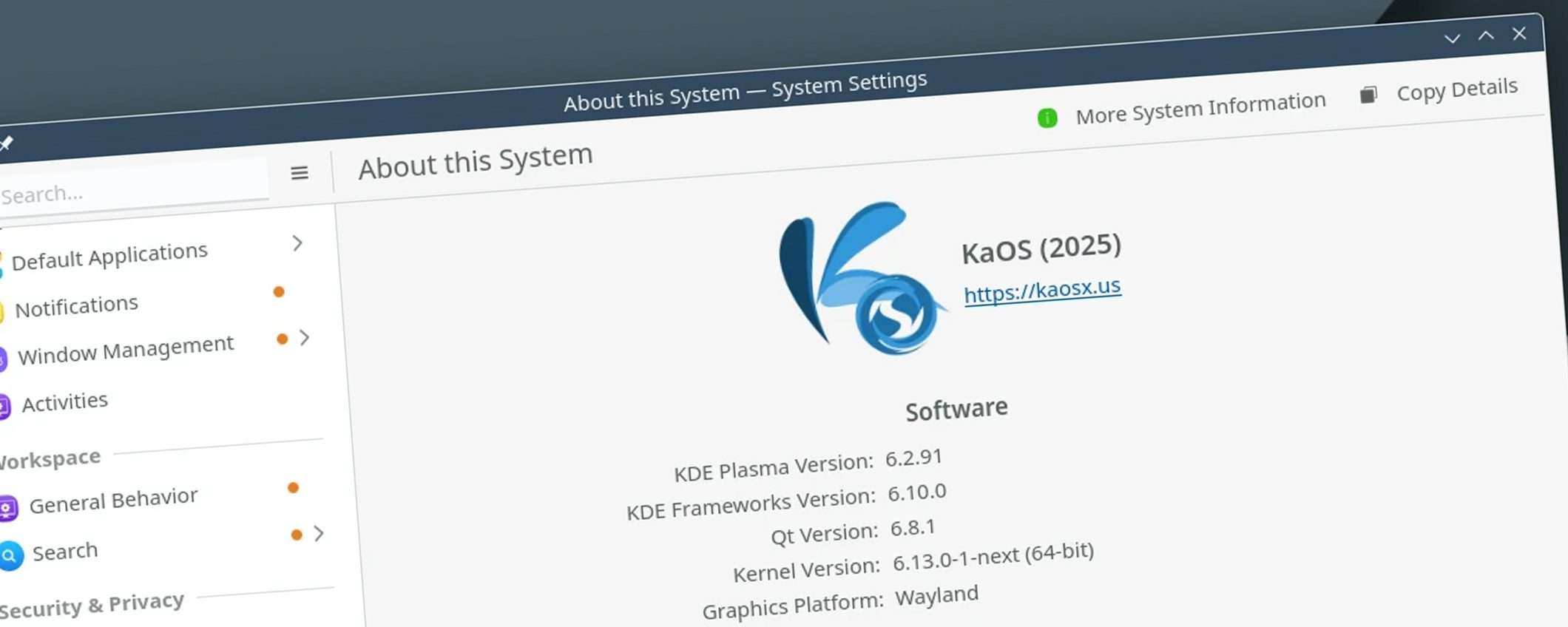Maximize the System Settings window
Image resolution: width=1568 pixels, height=627 pixels.
[x=1486, y=35]
